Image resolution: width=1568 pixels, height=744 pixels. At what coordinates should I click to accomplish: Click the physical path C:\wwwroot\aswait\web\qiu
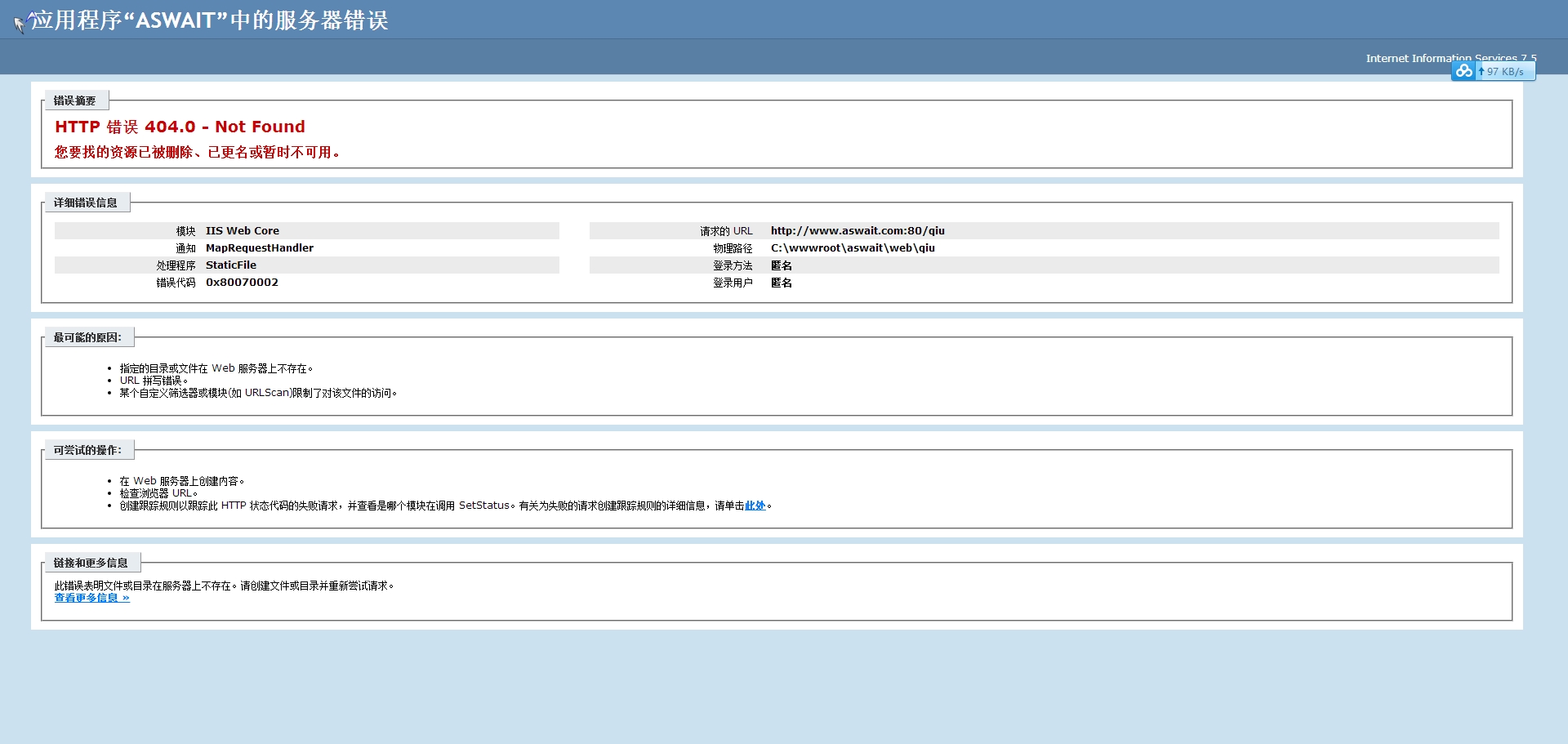pos(853,248)
